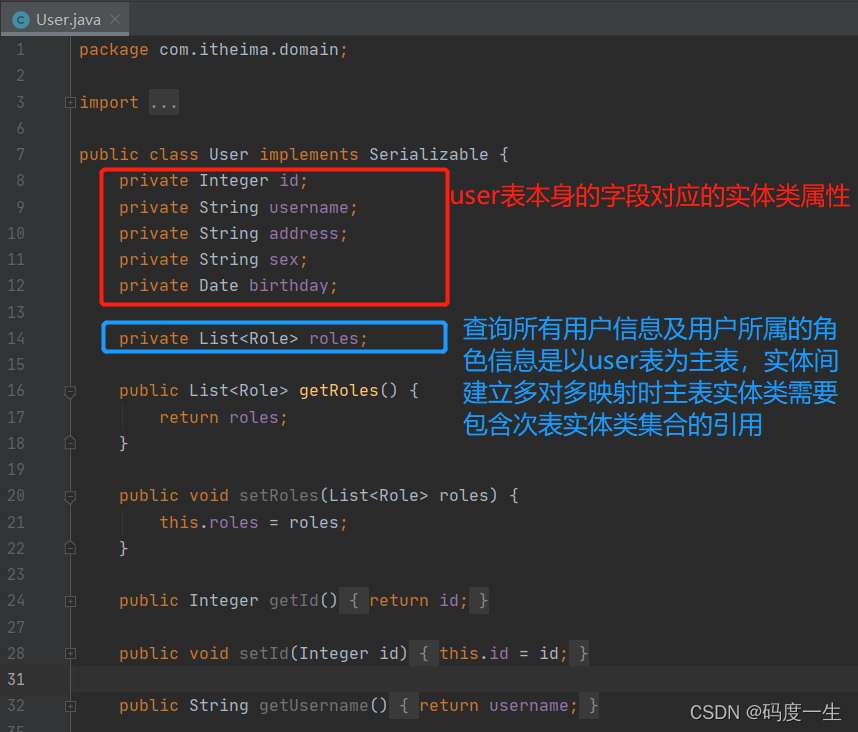Click 'List<Role>' type on line 14

[248, 338]
